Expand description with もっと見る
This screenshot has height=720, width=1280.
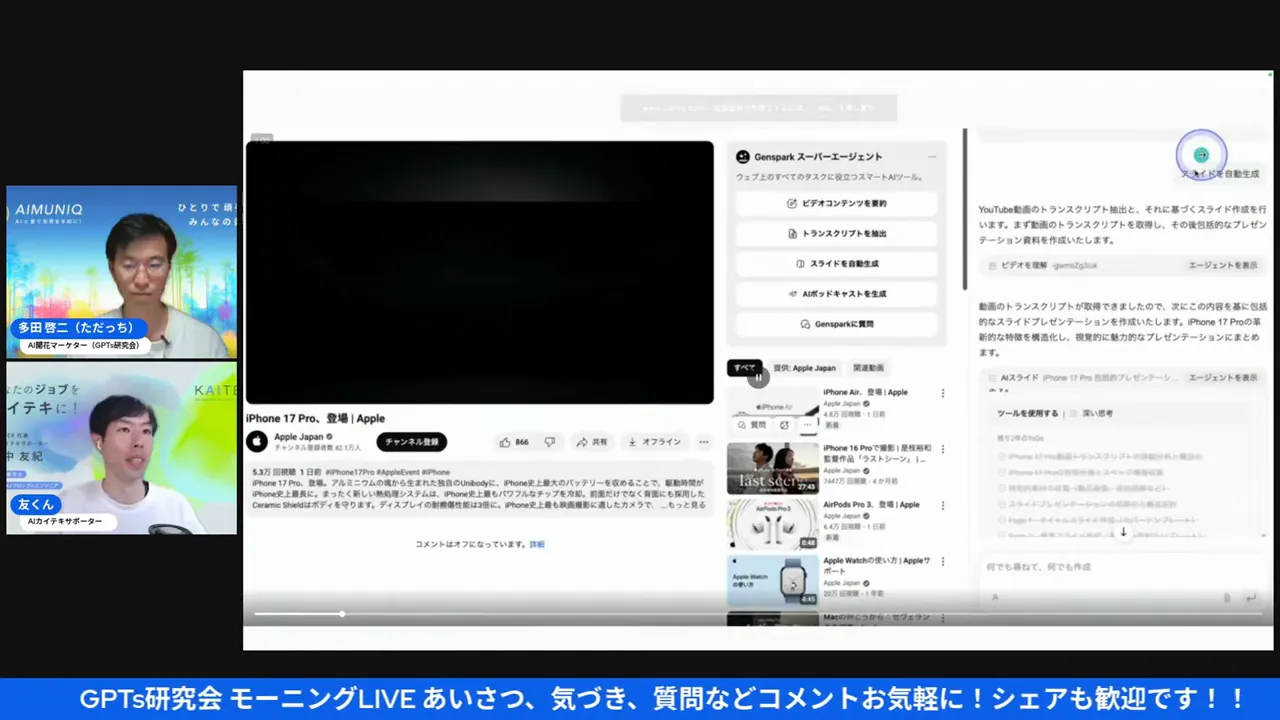[688, 506]
